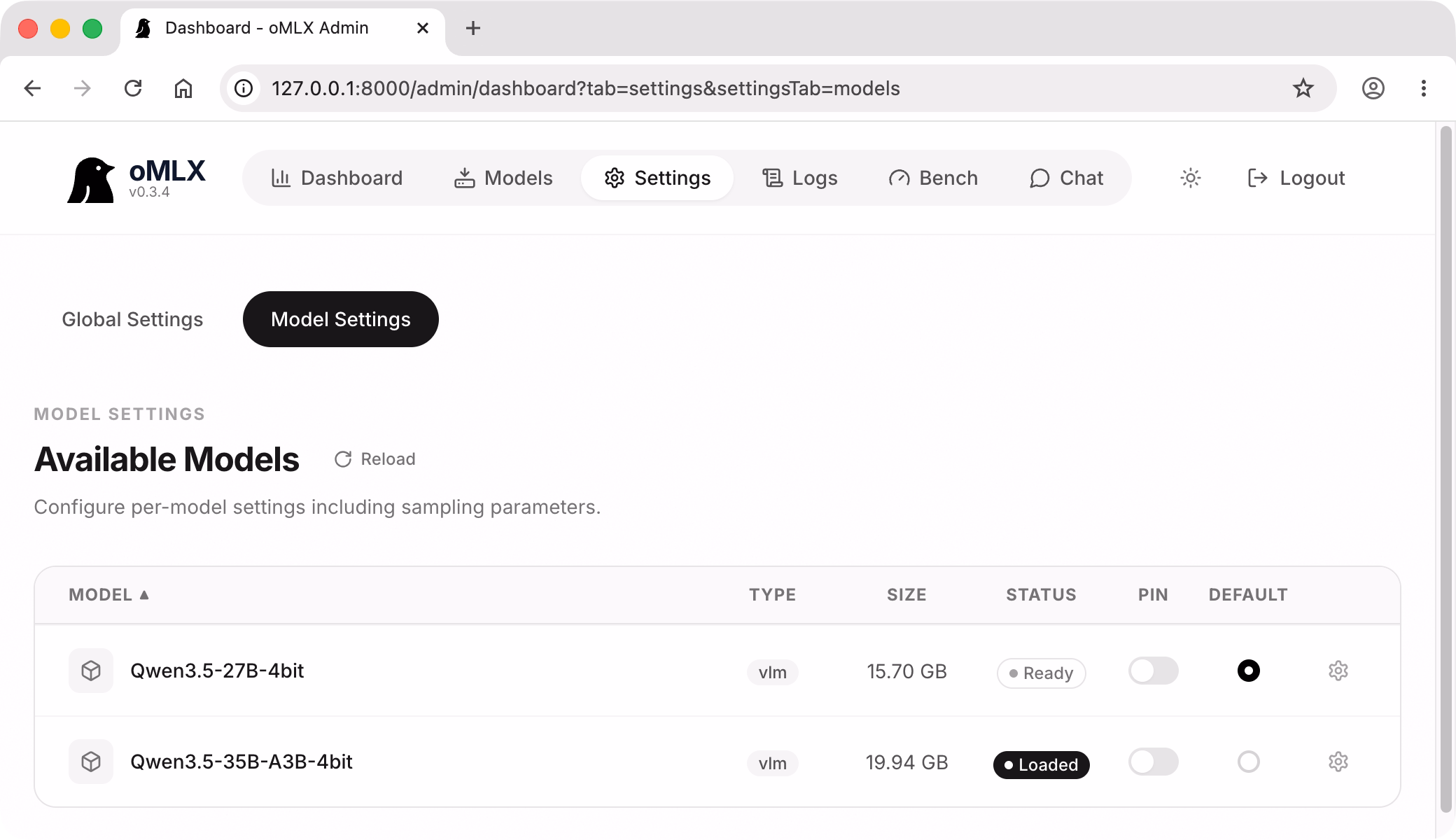Open settings gear for Qwen3.5-27B-4bit
Screen dimensions: 1456x840
pos(1338,671)
